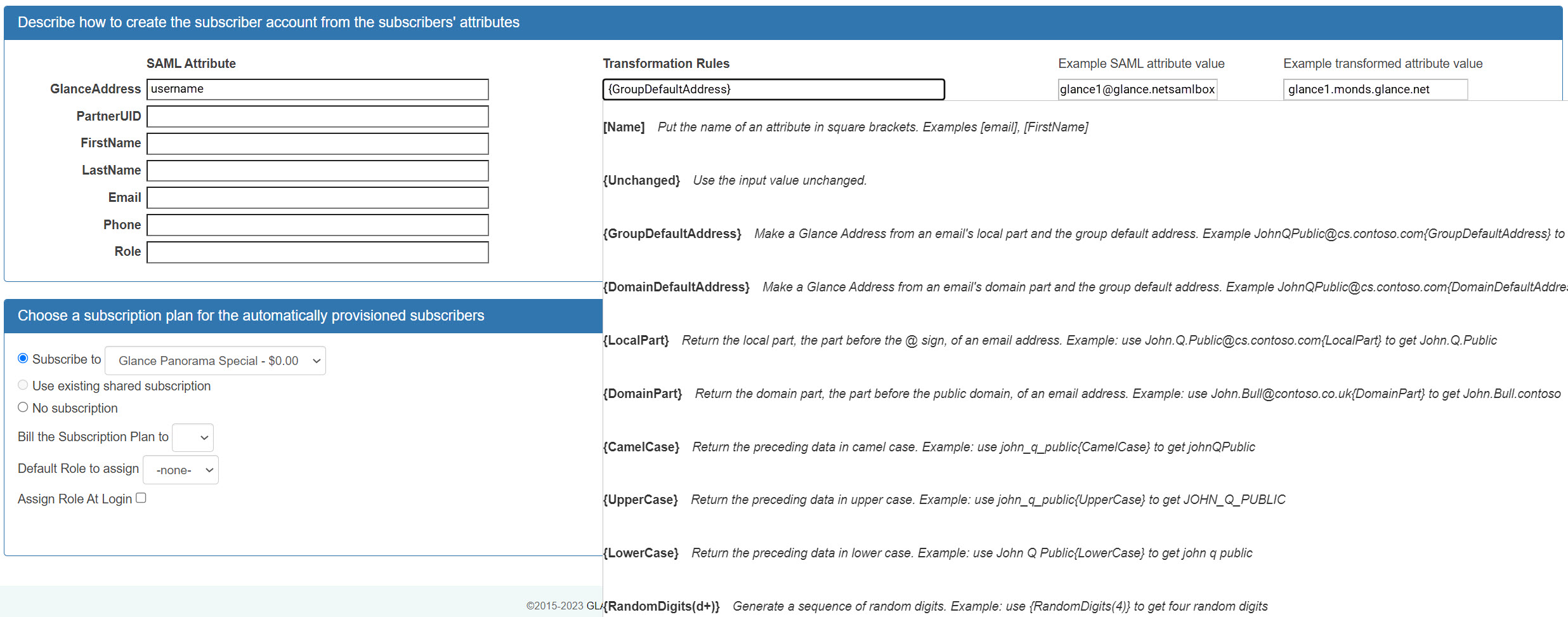Open the Glance Panorama Special plan dropdown

[x=215, y=361]
